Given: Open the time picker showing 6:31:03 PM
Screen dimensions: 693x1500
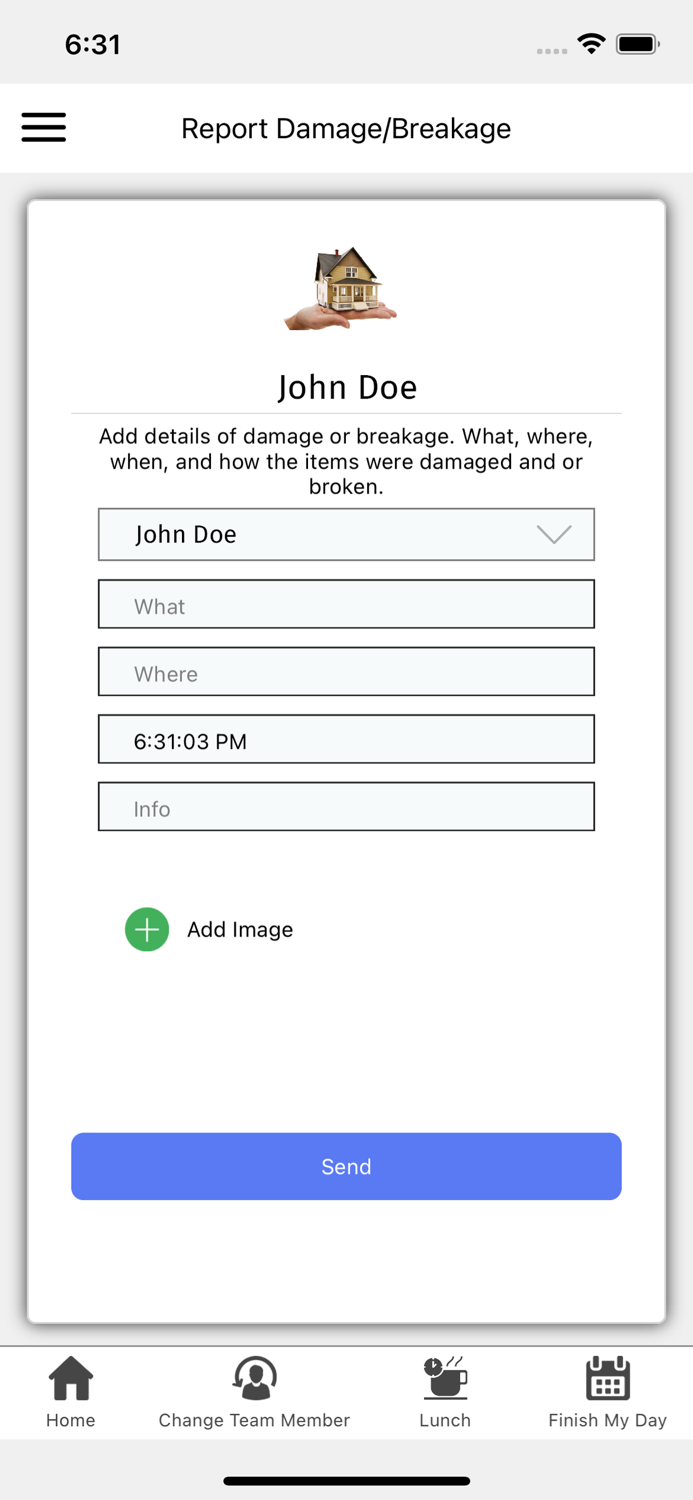Looking at the screenshot, I should pos(346,739).
